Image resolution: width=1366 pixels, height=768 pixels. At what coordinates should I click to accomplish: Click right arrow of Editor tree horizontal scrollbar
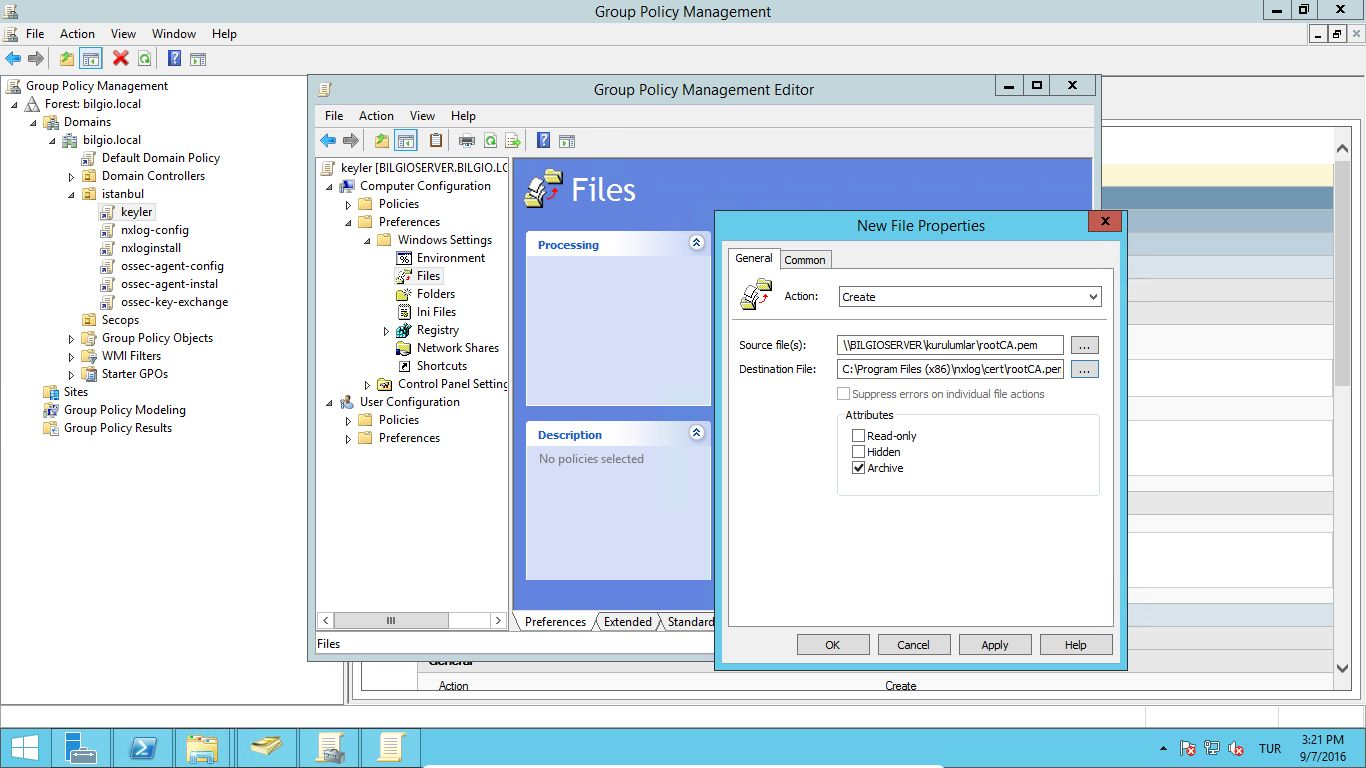[498, 621]
